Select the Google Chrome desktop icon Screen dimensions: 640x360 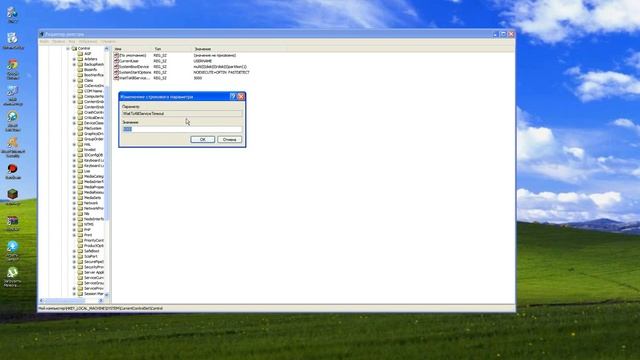13,65
